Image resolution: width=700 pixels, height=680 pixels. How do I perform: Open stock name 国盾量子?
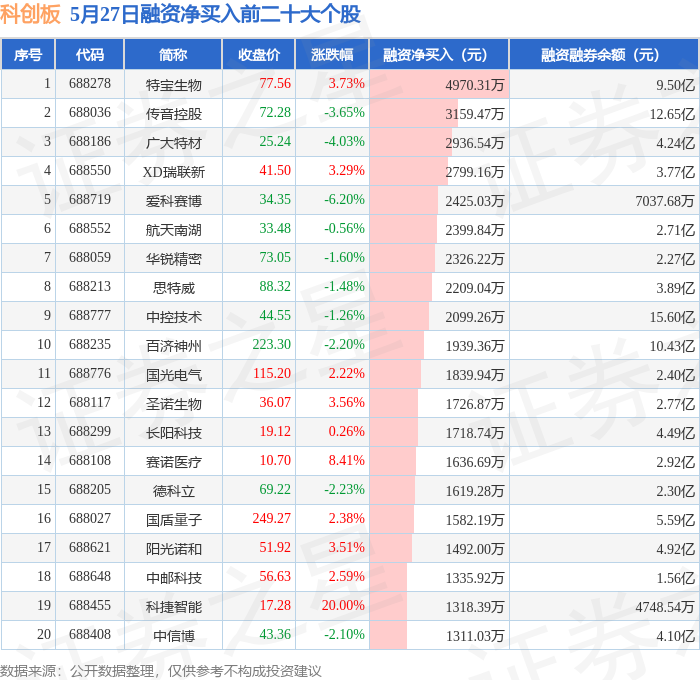[174, 519]
